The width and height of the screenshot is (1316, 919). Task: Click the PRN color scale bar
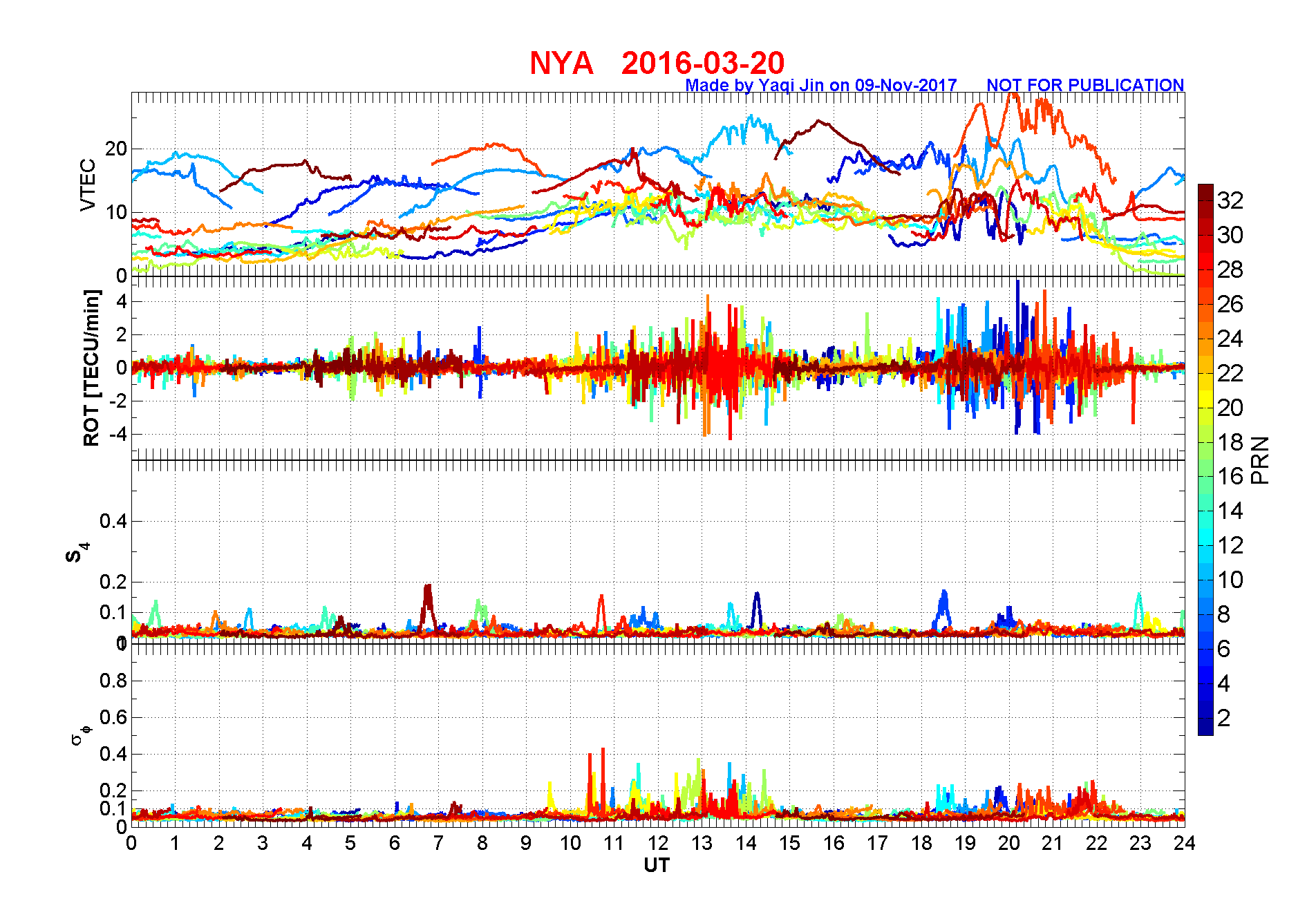tap(1205, 459)
